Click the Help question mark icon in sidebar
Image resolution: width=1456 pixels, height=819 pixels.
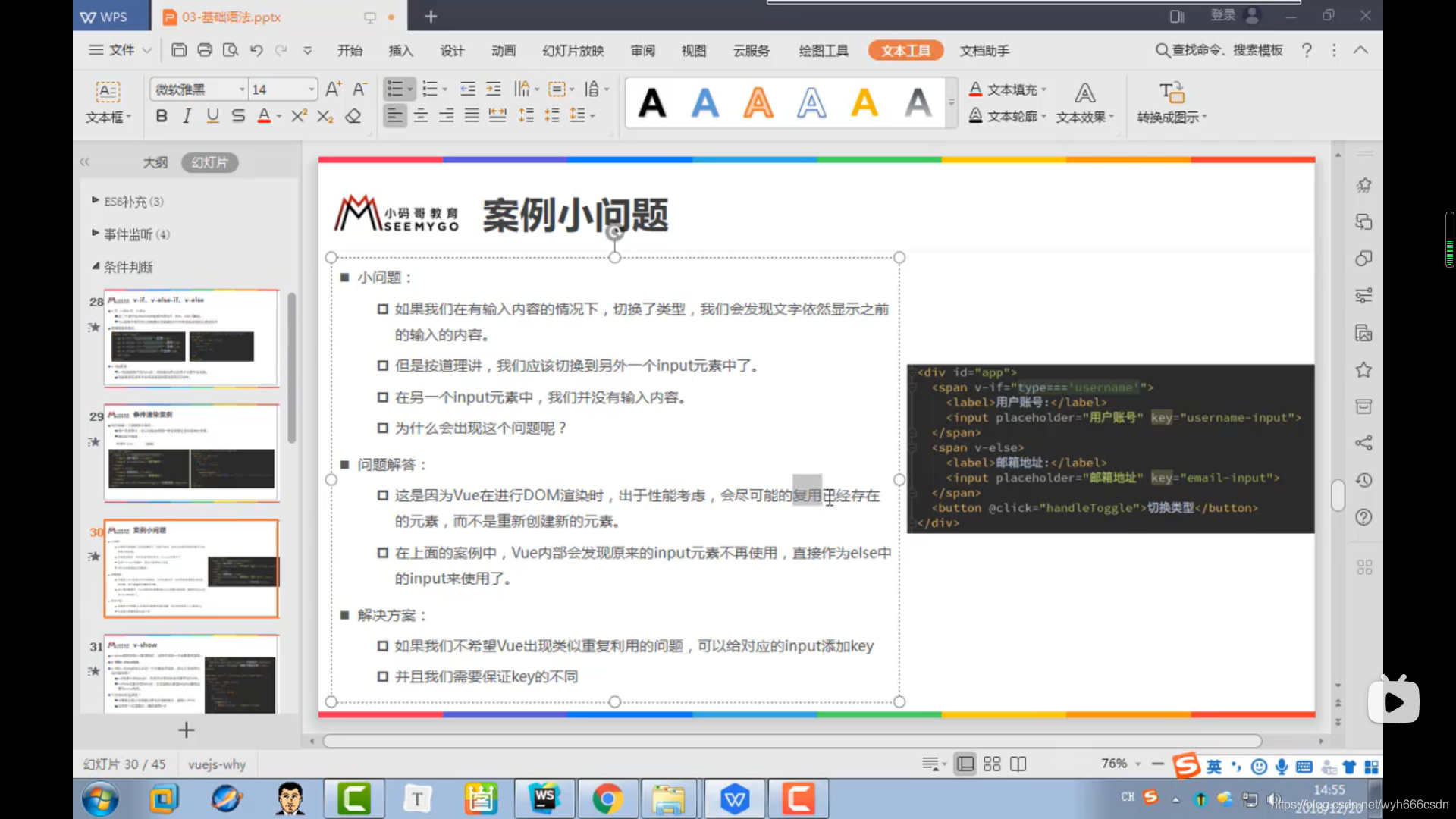click(x=1363, y=516)
